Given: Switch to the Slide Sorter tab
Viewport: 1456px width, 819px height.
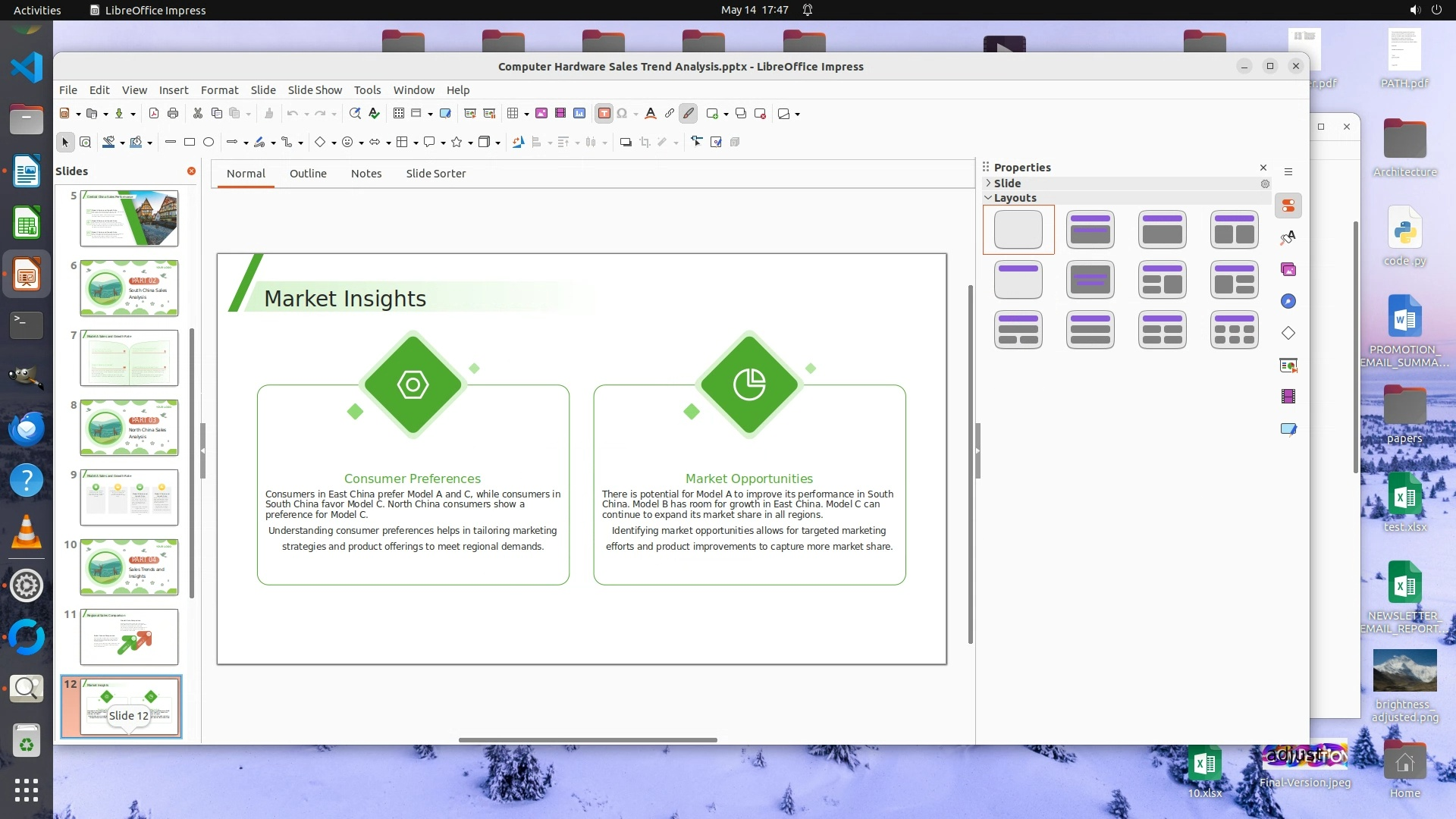Looking at the screenshot, I should tap(436, 174).
